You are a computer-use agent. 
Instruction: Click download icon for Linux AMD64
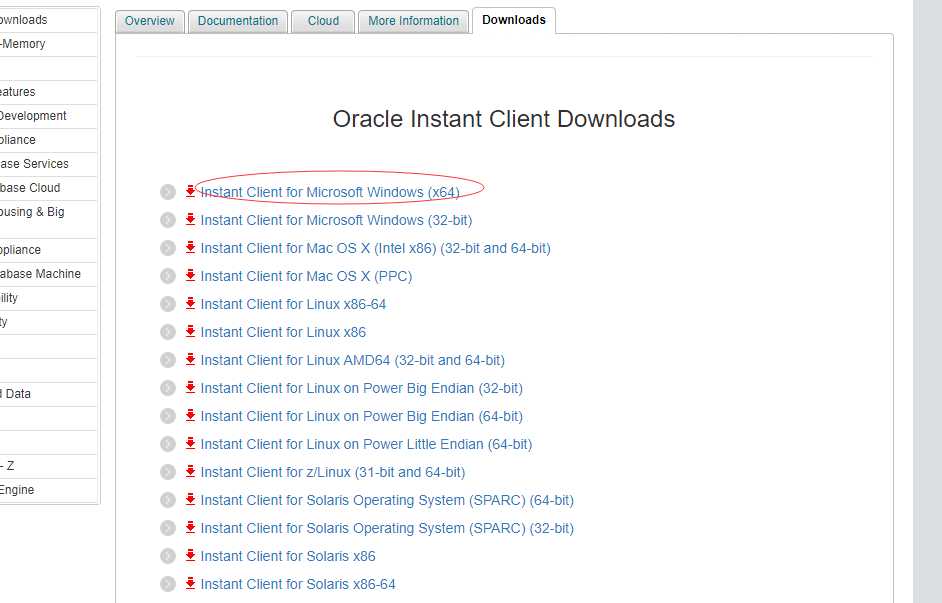(190, 359)
